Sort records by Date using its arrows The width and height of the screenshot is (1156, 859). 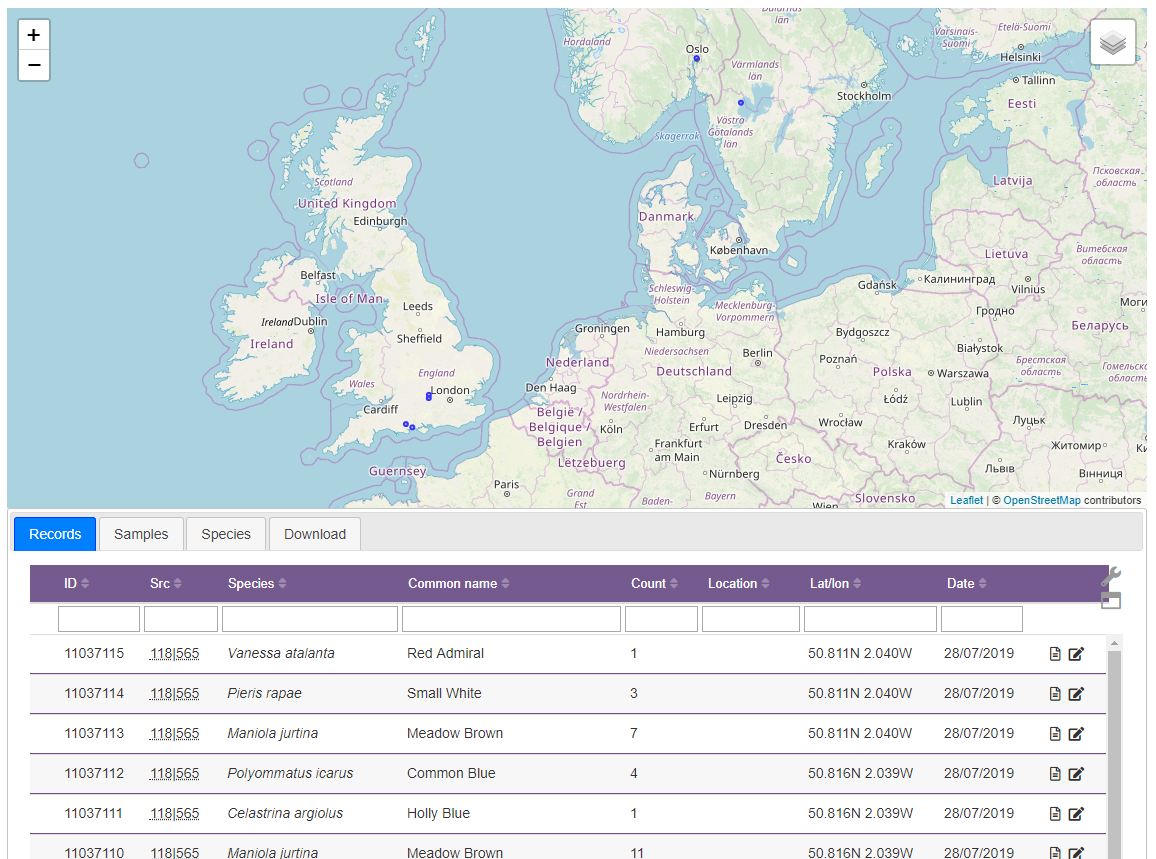(x=983, y=583)
